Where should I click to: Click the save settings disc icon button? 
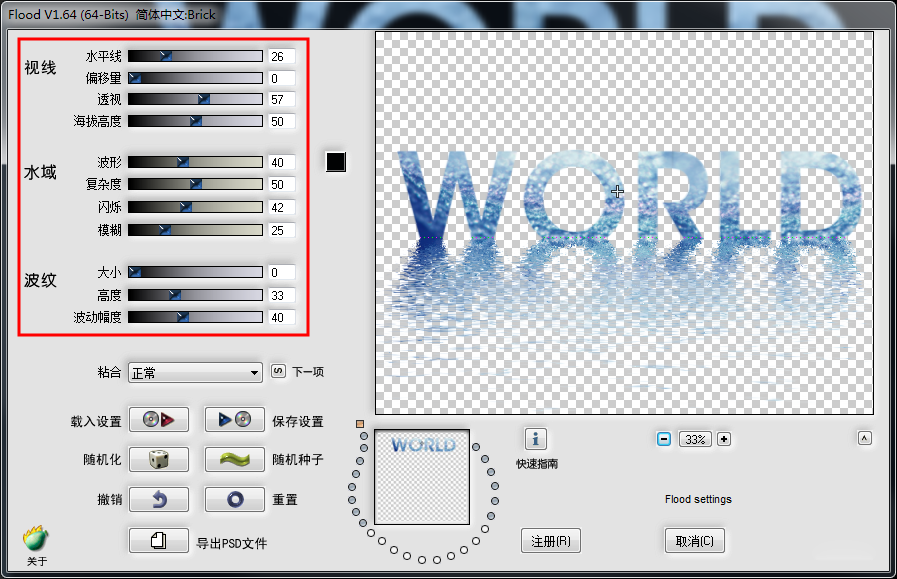[235, 420]
